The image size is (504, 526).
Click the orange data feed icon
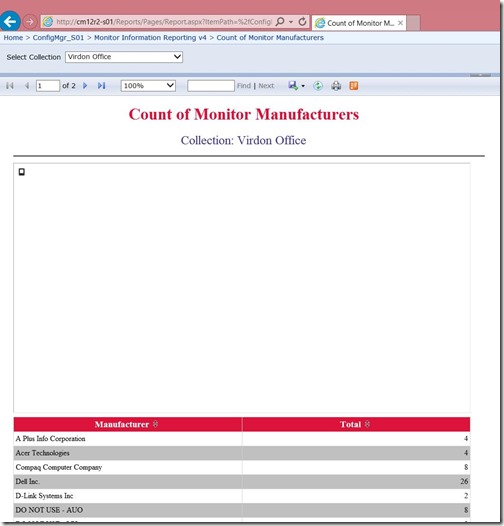coord(354,86)
